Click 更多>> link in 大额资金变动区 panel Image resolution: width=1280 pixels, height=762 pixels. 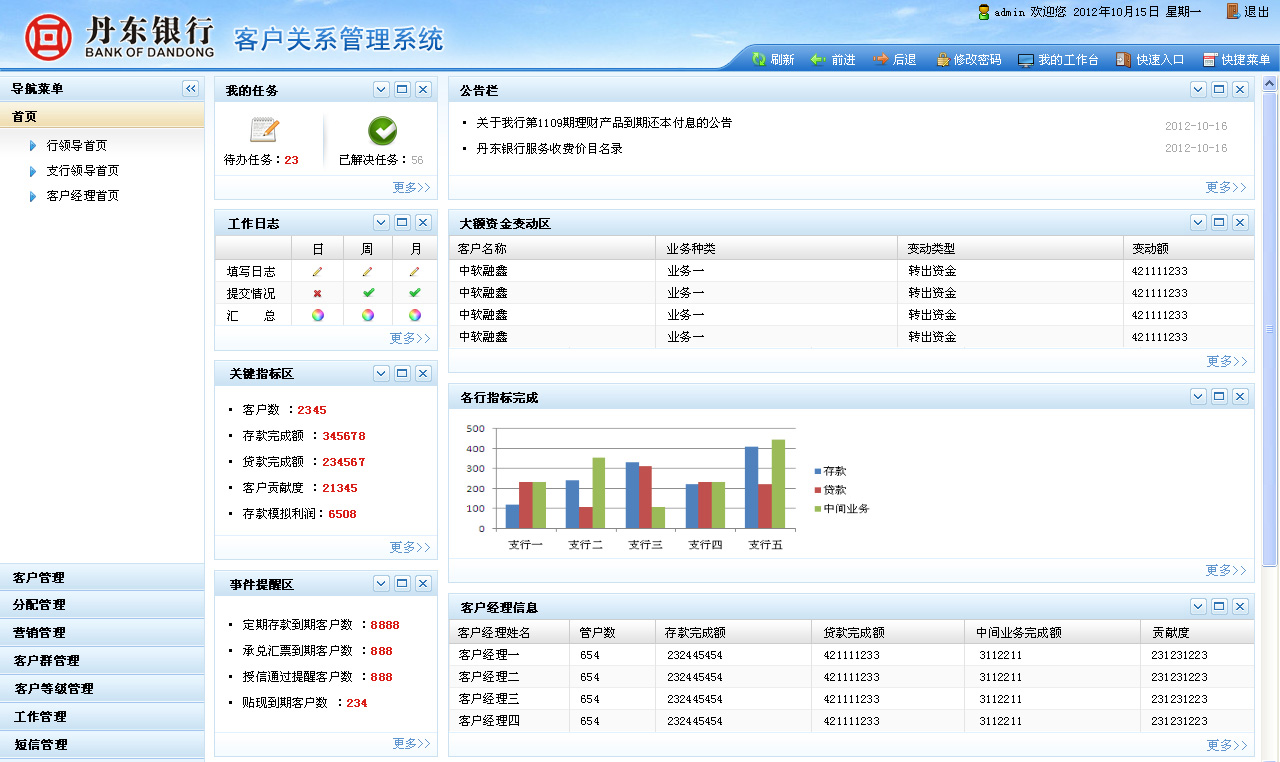[1226, 361]
